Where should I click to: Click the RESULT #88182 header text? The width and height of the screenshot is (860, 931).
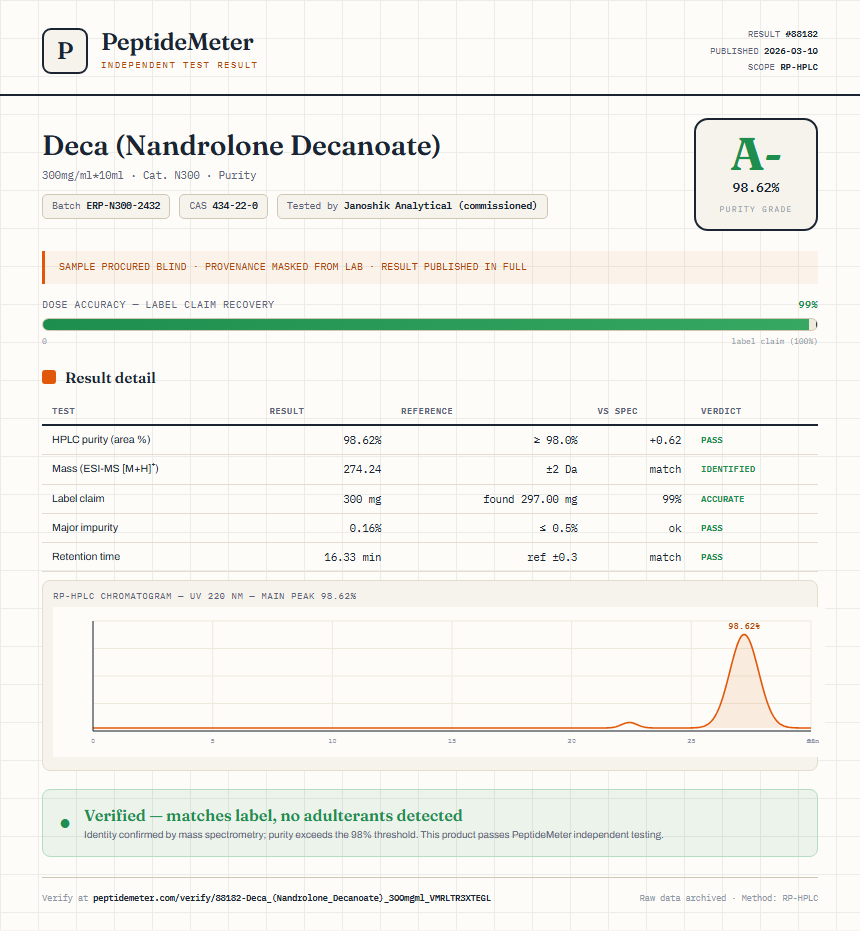pos(782,34)
